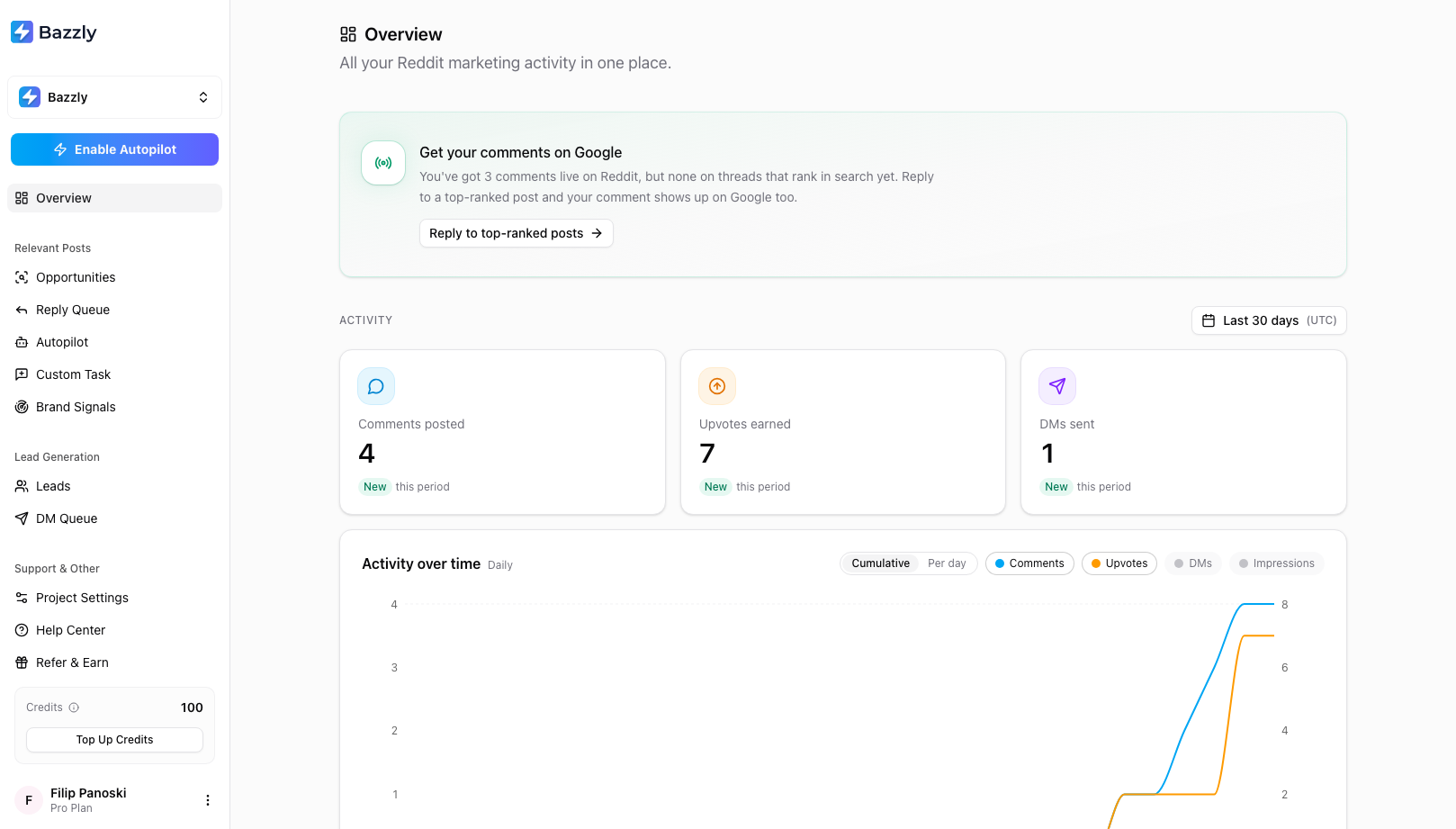Click the DM Queue send icon
The height and width of the screenshot is (829, 1456).
coord(22,518)
